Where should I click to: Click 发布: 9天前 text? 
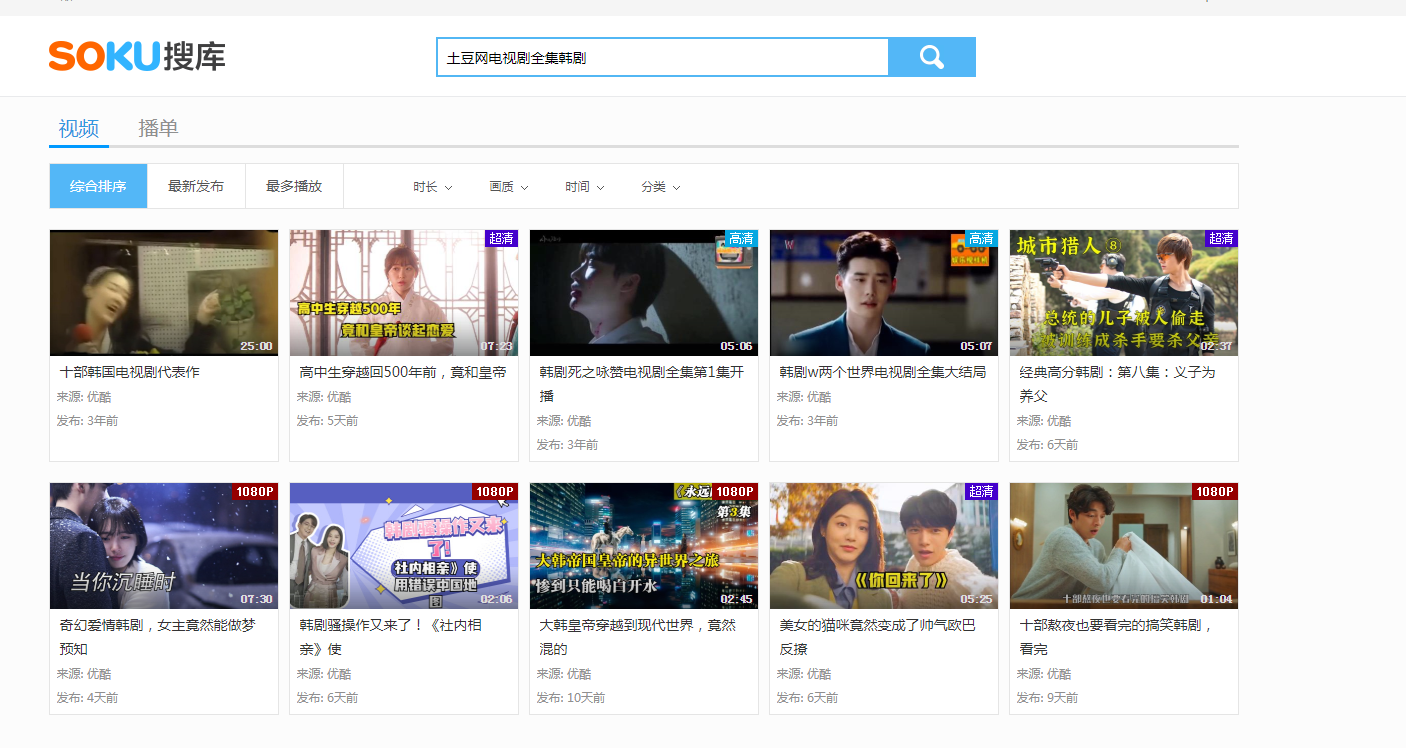tap(1047, 698)
